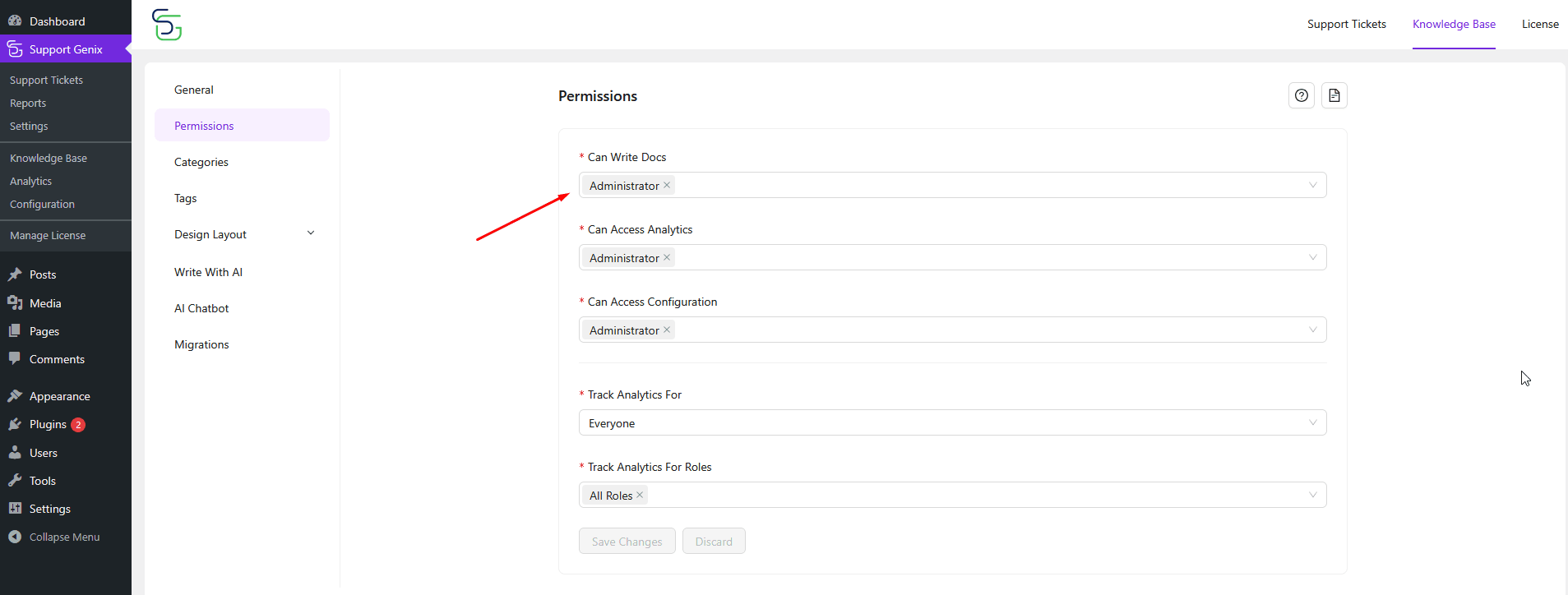Open the Write With AI section
The width and height of the screenshot is (1568, 595).
[242, 272]
